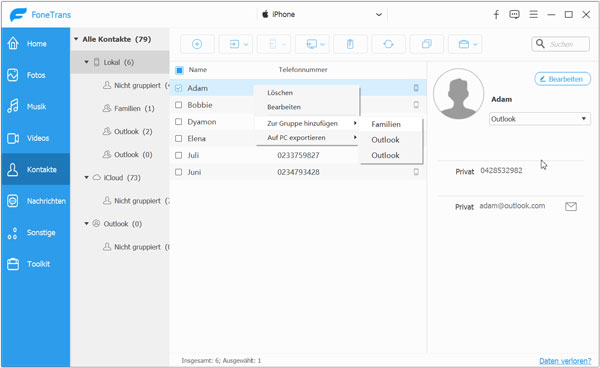Check the Elena contact checkbox
The height and width of the screenshot is (368, 600).
click(178, 138)
